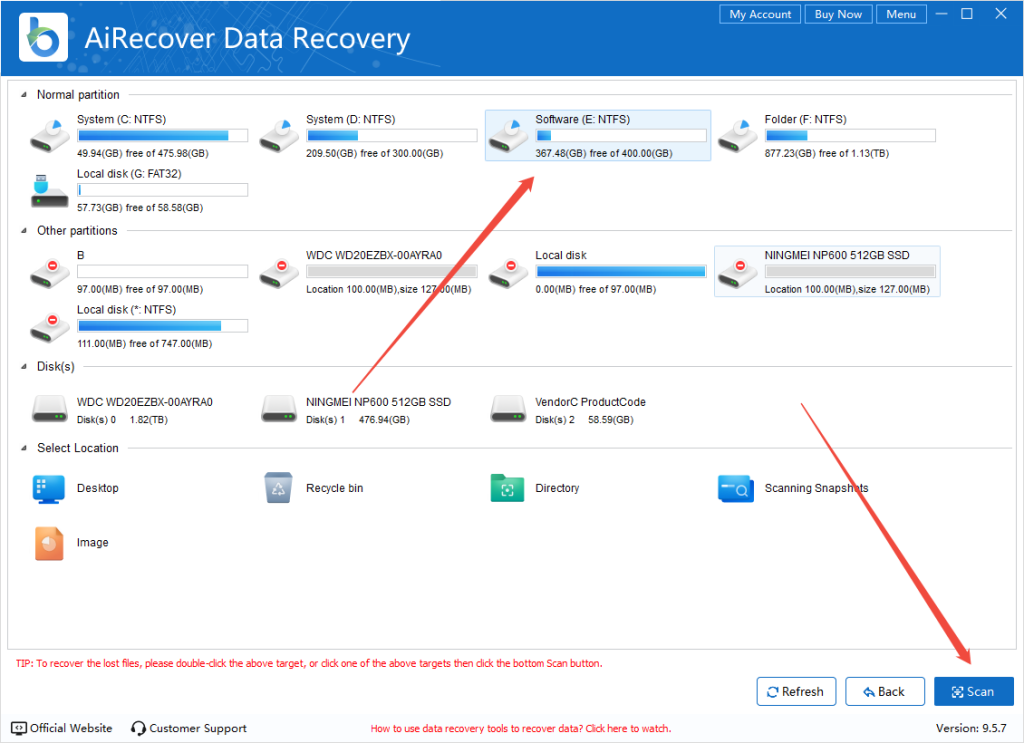Open the Directory folder icon
The height and width of the screenshot is (743, 1024).
[508, 488]
